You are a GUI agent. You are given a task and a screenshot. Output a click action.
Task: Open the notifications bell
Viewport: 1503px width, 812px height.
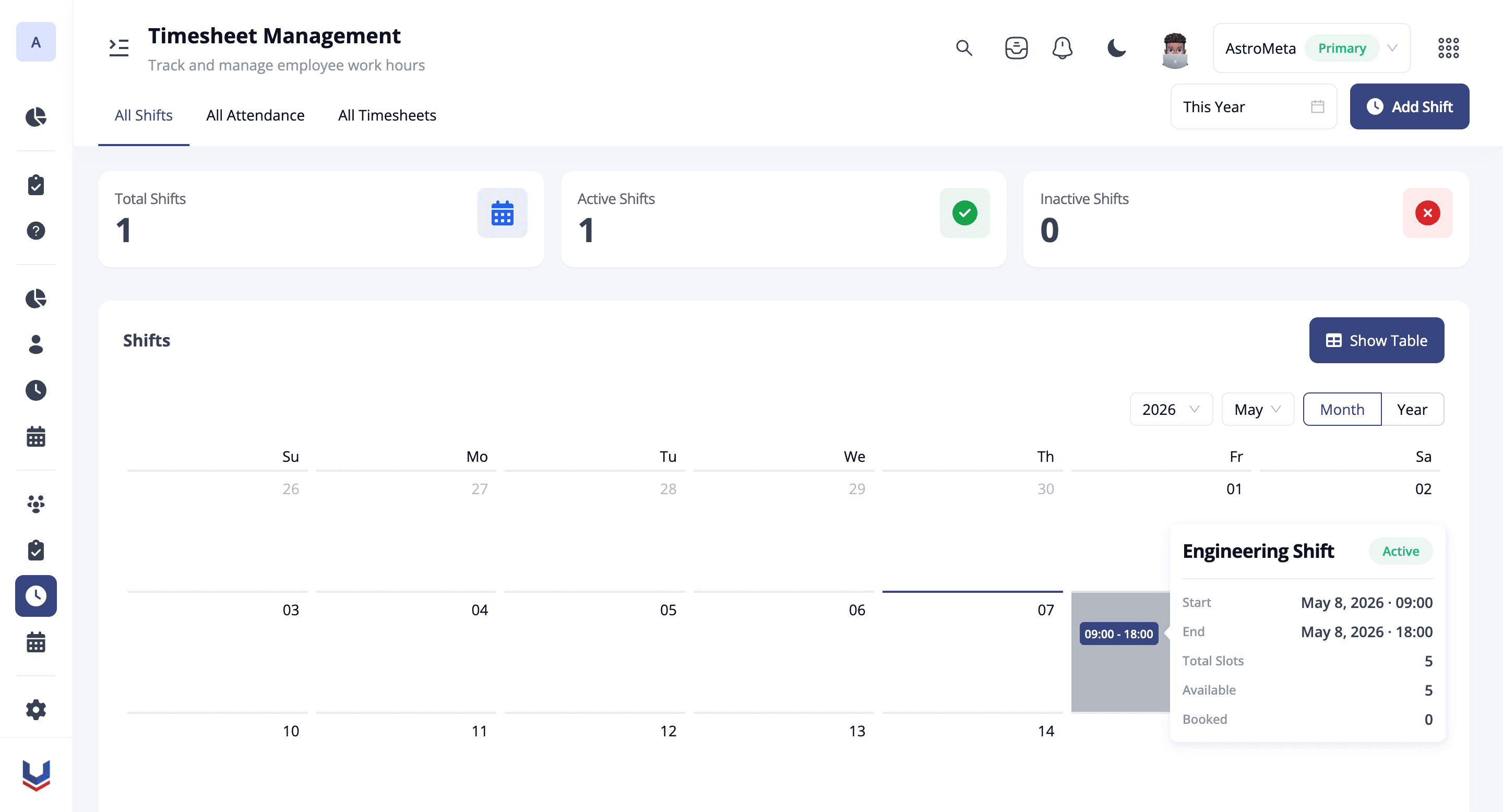click(x=1063, y=48)
